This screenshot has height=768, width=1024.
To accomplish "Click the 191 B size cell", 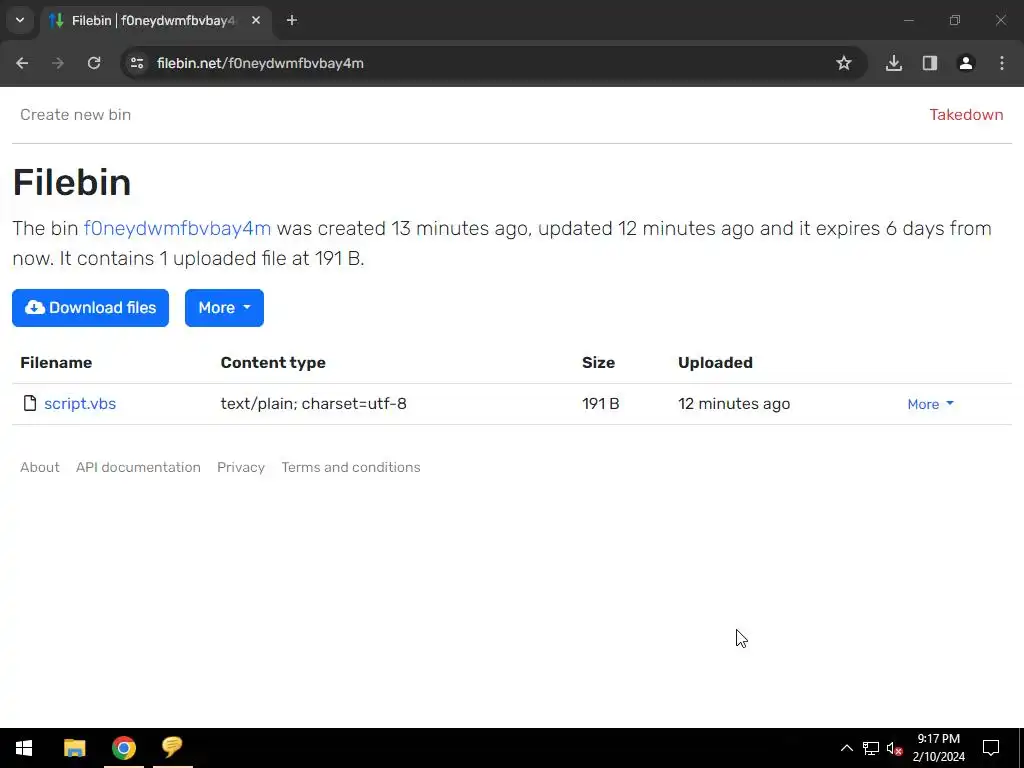I will coord(600,404).
